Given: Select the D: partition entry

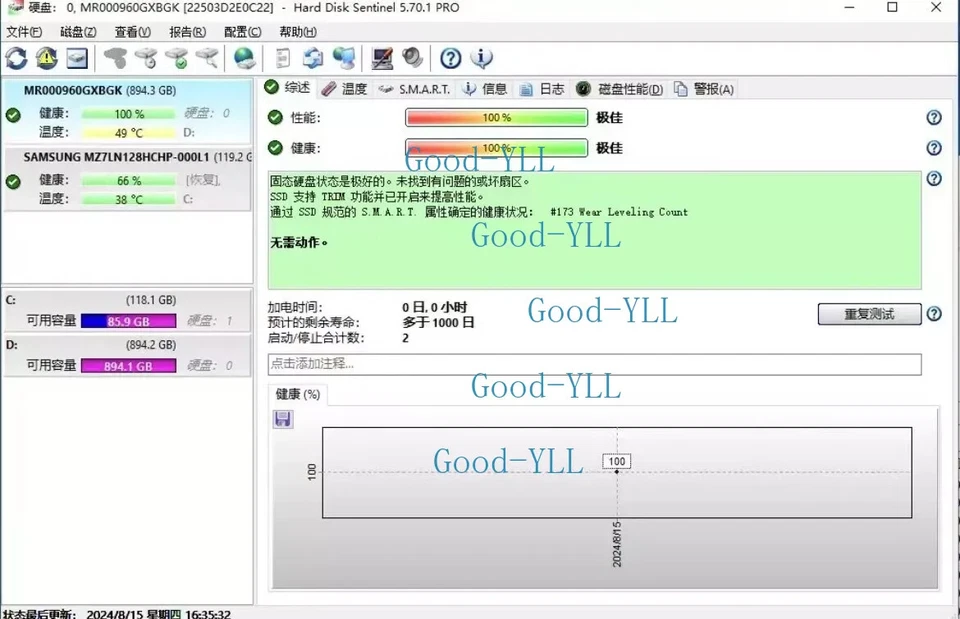Looking at the screenshot, I should [127, 355].
